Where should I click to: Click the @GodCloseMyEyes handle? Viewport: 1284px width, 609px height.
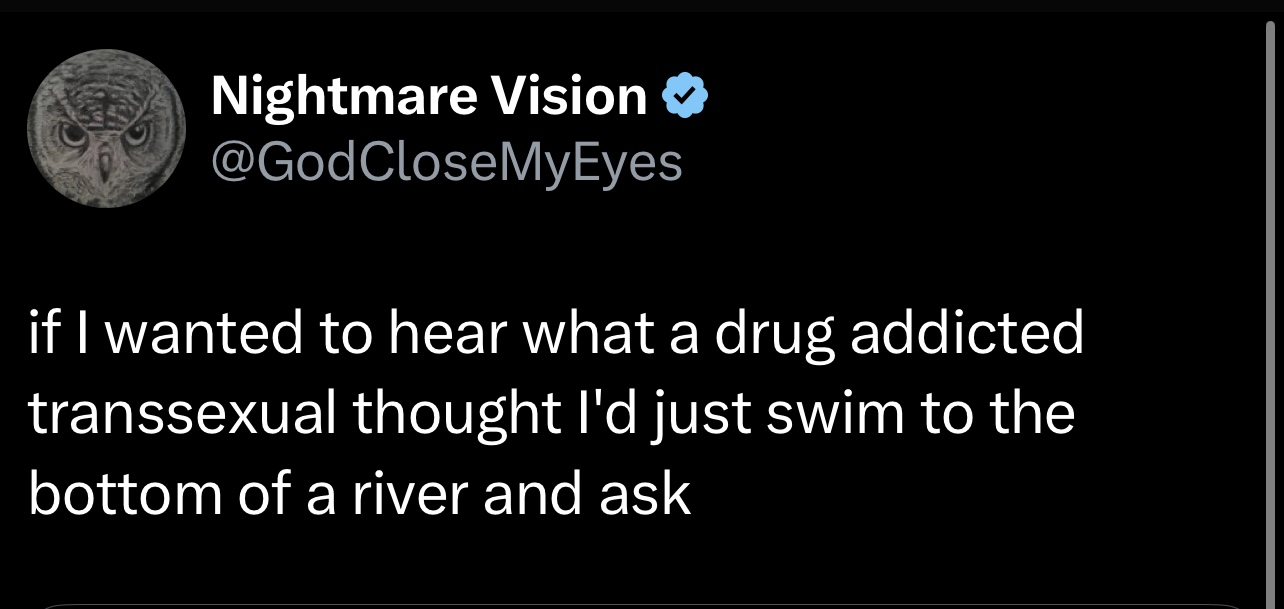click(447, 161)
